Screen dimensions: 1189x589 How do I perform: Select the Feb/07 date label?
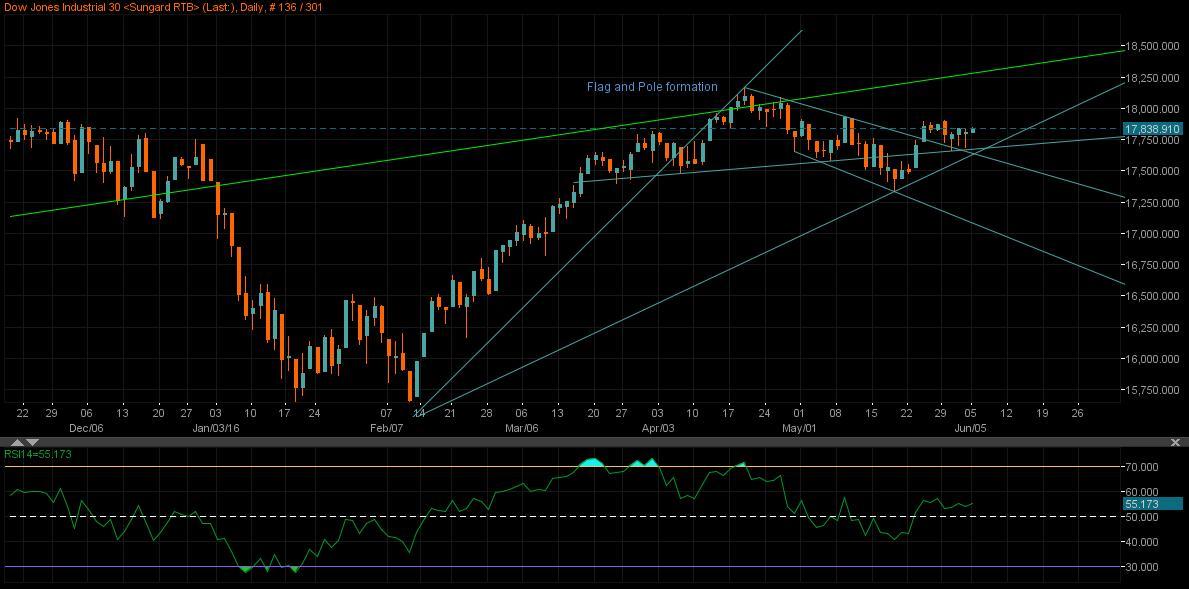(x=385, y=425)
